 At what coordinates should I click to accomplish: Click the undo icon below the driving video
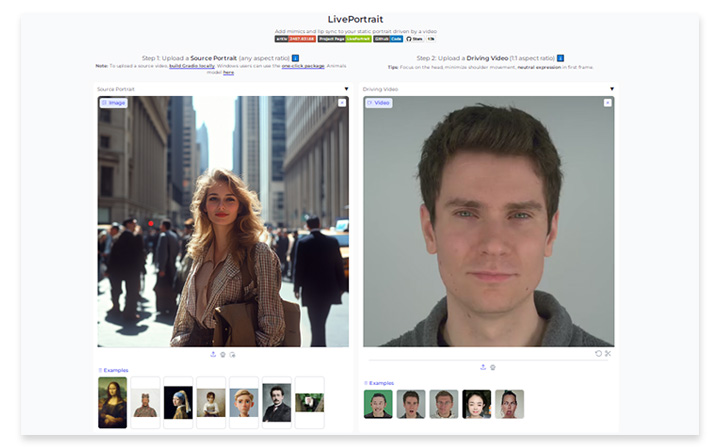(x=598, y=353)
